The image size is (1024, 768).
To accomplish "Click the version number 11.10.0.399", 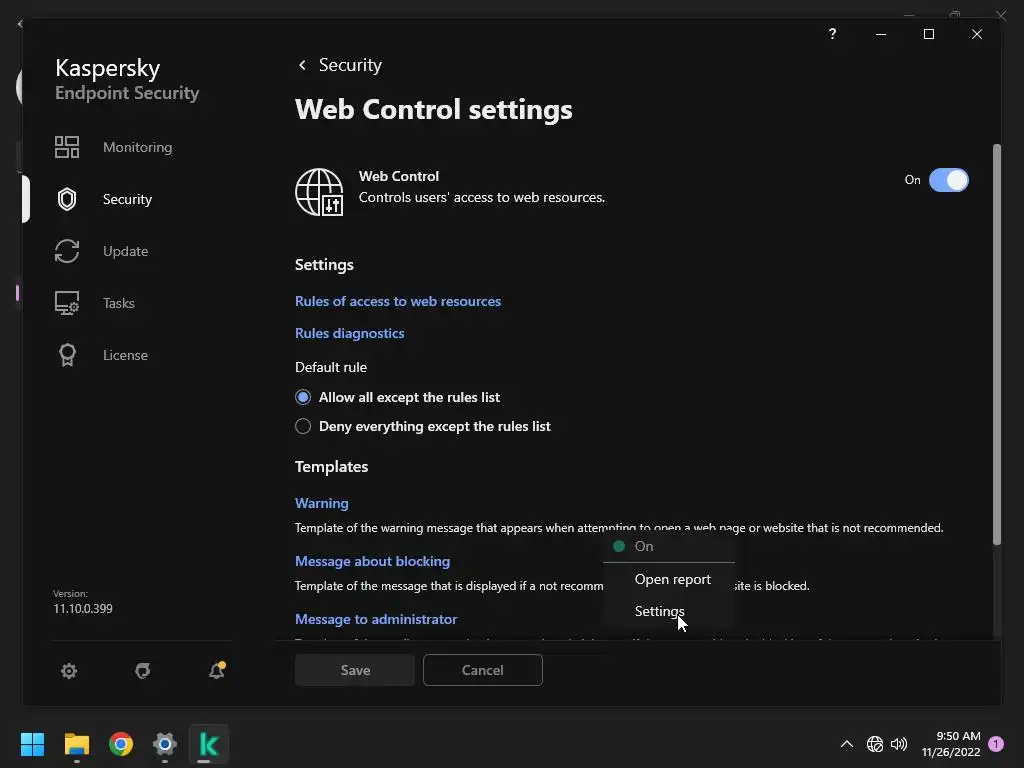I will click(83, 609).
